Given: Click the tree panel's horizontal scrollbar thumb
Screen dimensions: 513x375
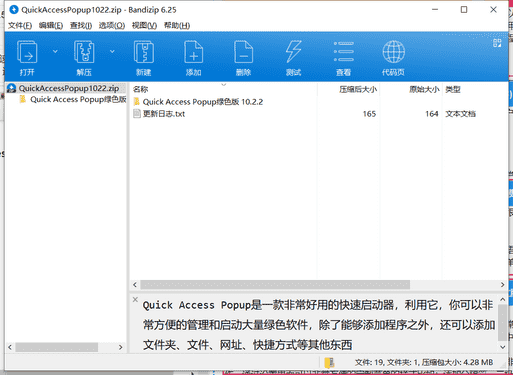Looking at the screenshot, I should tap(57, 347).
